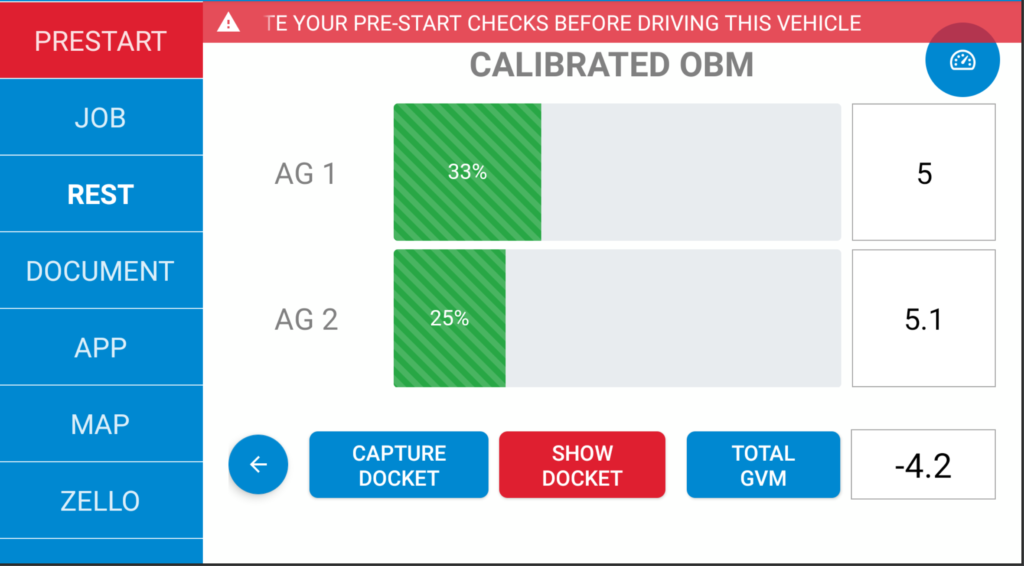Select the AG 2 value box showing 5.1
The image size is (1024, 566).
(x=923, y=319)
